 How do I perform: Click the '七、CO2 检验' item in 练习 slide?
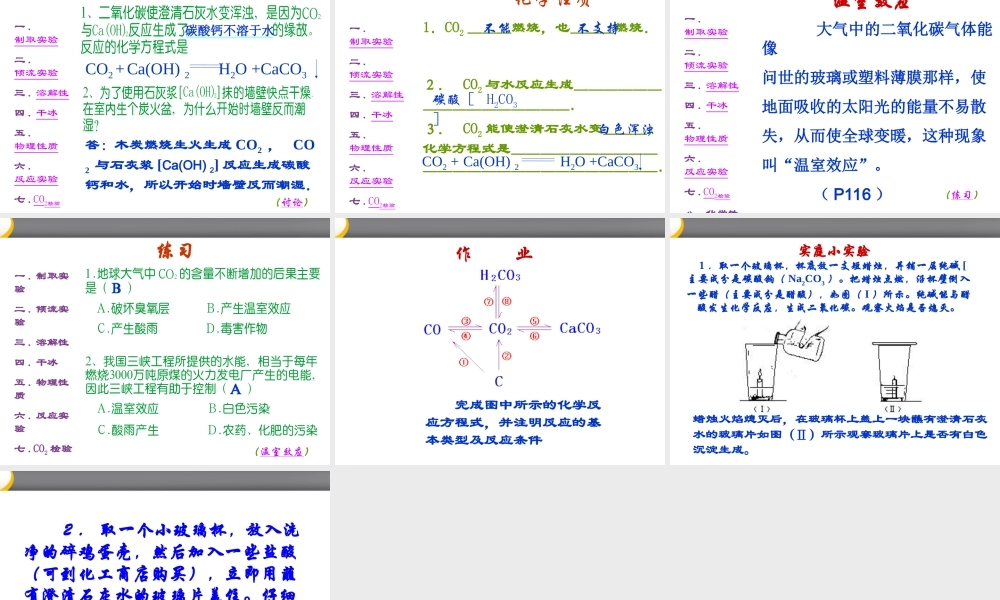[x=43, y=448]
